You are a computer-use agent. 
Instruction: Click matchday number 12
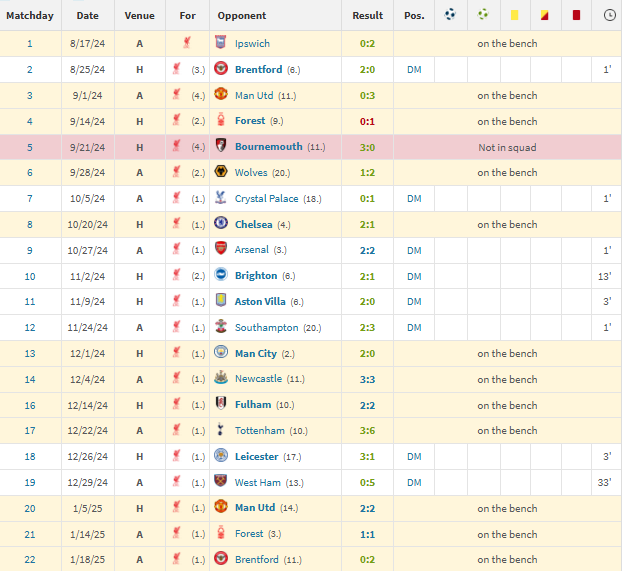click(30, 327)
